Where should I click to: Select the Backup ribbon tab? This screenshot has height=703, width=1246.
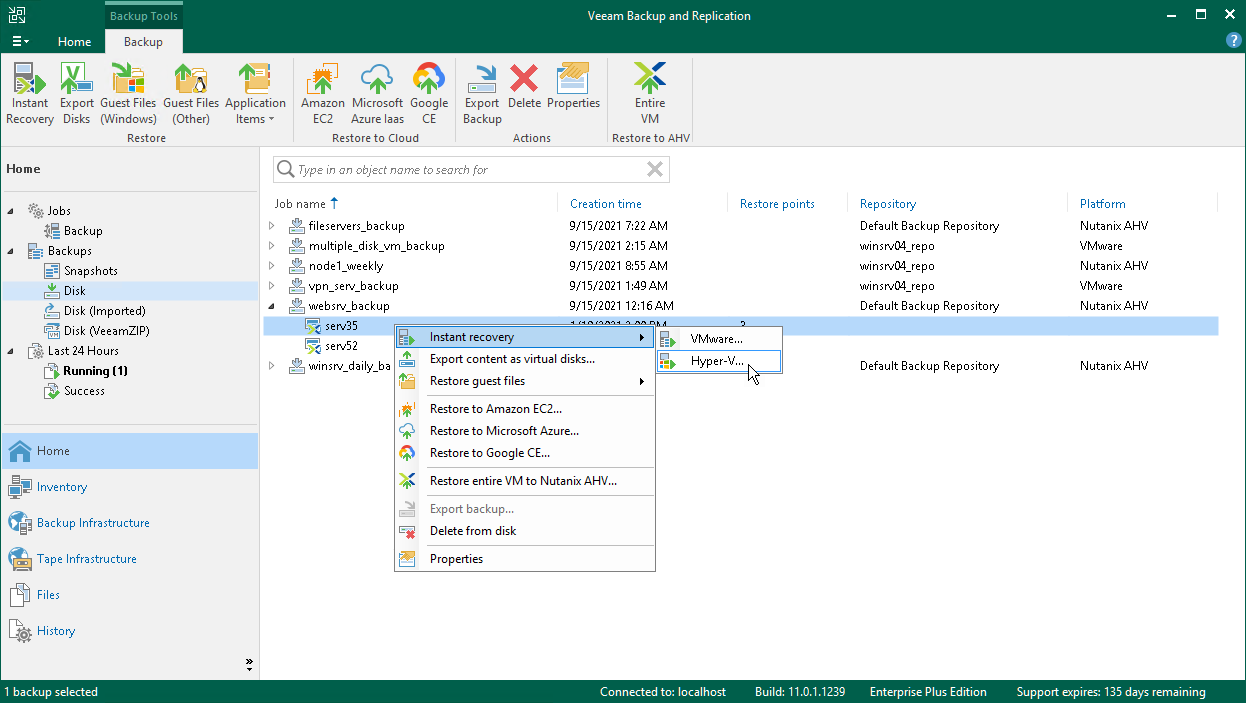coord(143,42)
